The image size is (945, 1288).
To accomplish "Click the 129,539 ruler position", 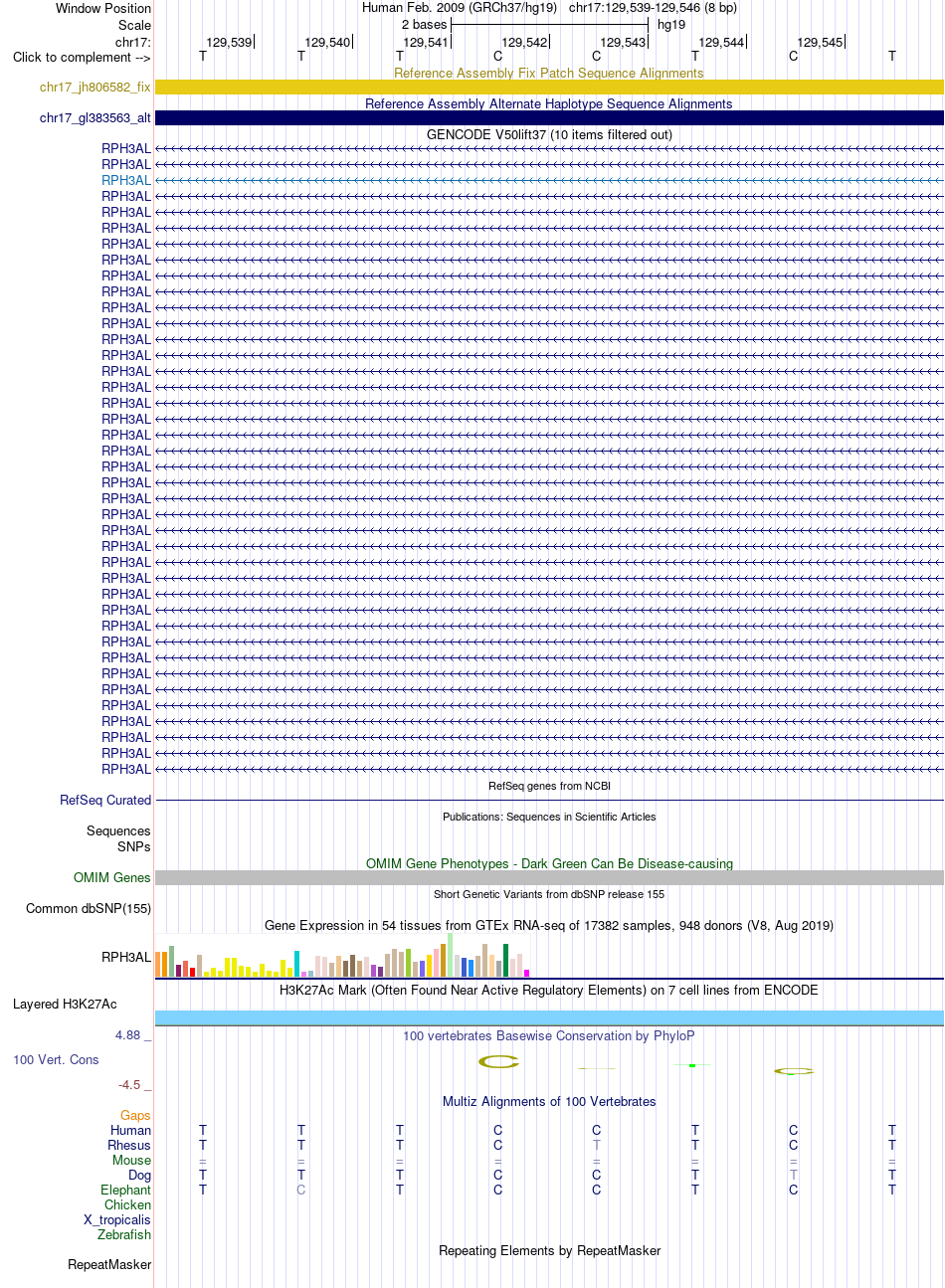I will click(x=229, y=43).
